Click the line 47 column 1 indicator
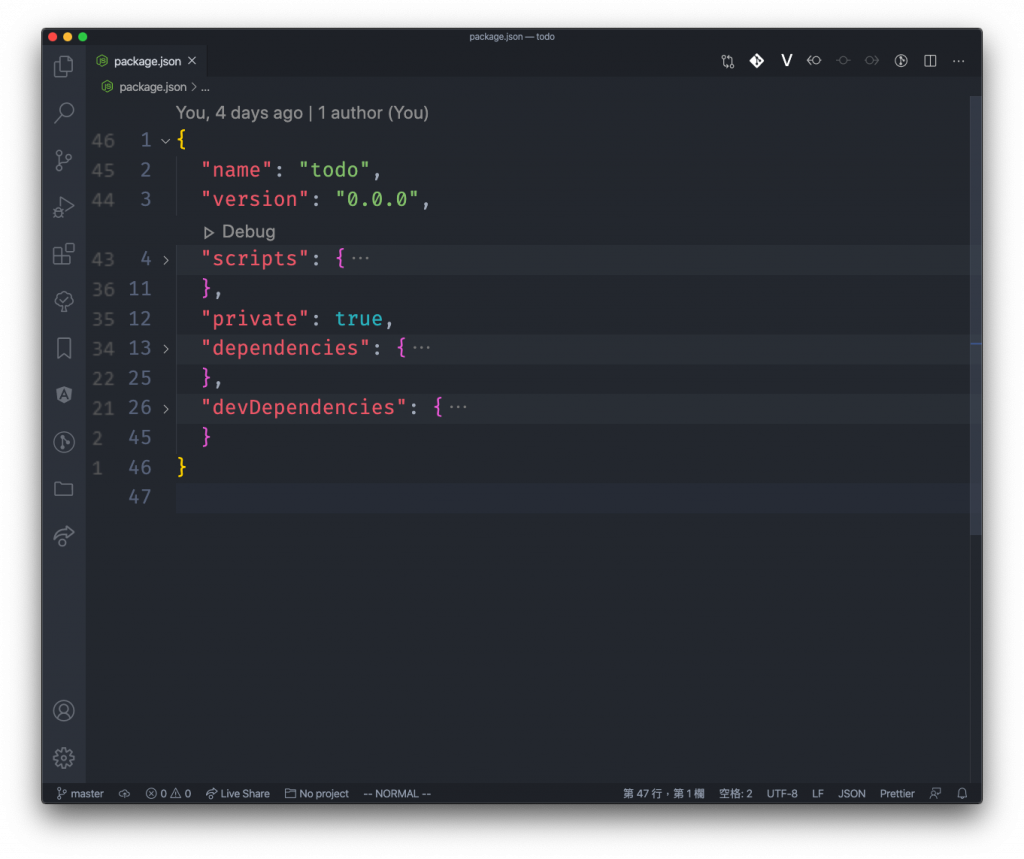Screen dimensions: 1024x859 [x=664, y=794]
